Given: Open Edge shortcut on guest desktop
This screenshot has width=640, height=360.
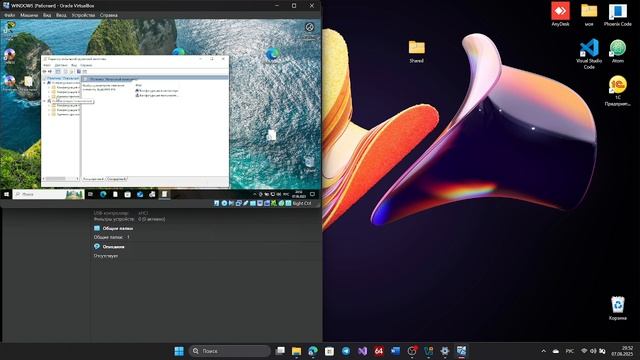Looking at the screenshot, I should click(272, 54).
